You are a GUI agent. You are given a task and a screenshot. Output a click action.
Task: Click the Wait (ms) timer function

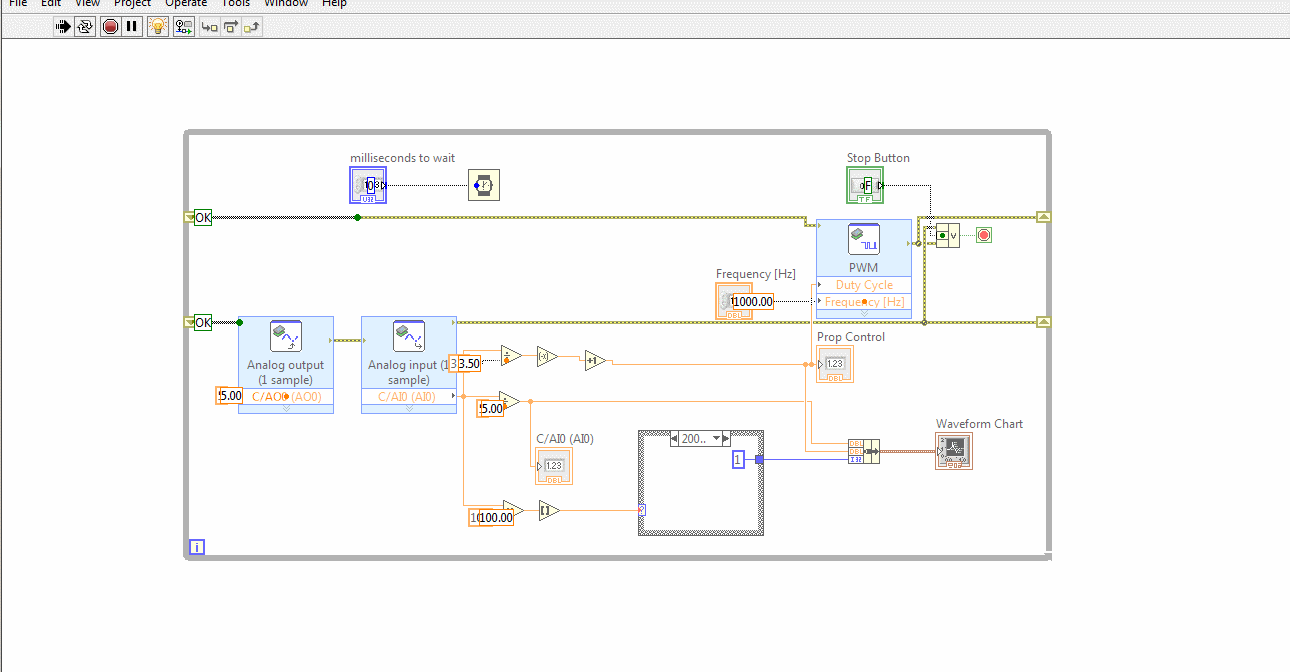point(483,185)
